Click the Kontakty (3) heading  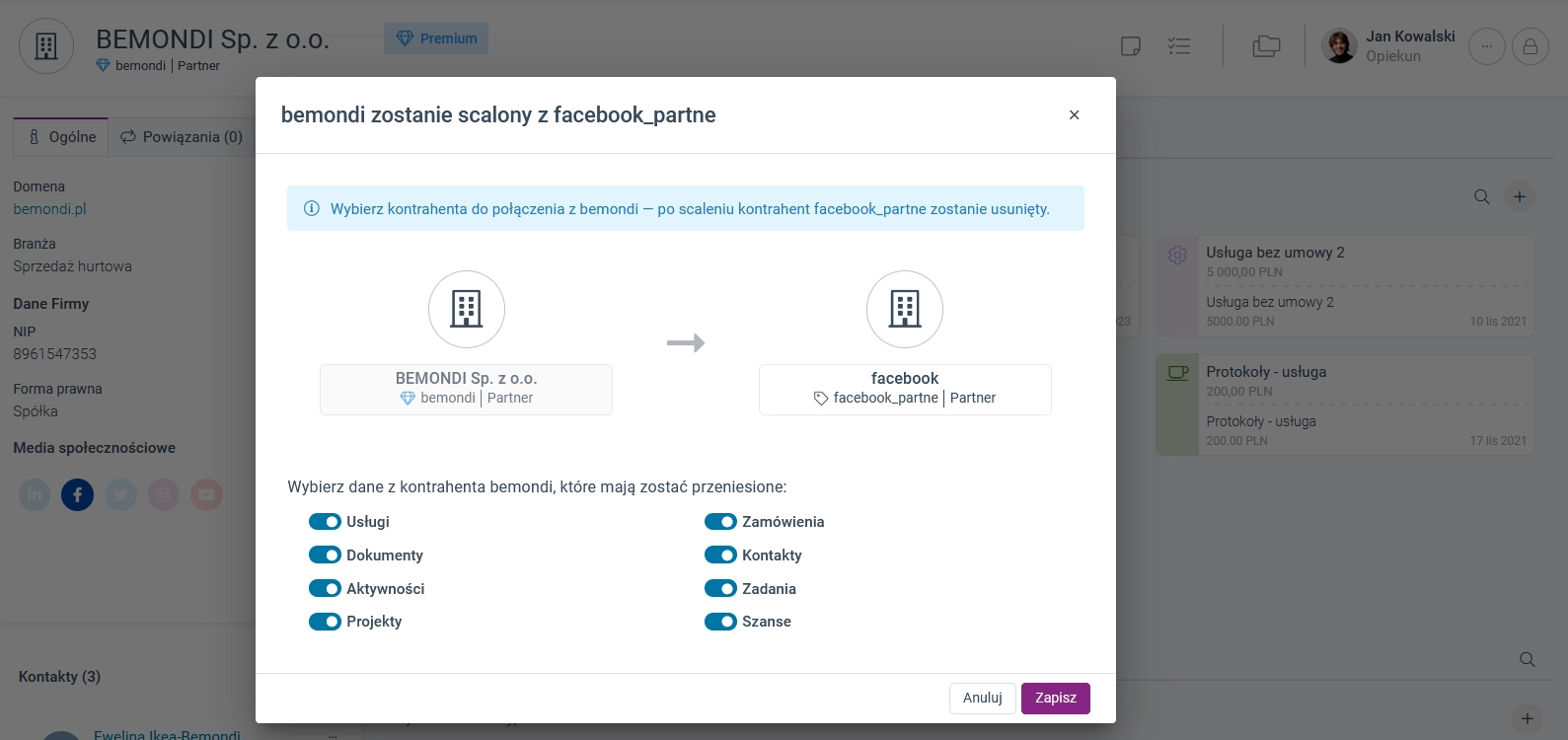[59, 677]
